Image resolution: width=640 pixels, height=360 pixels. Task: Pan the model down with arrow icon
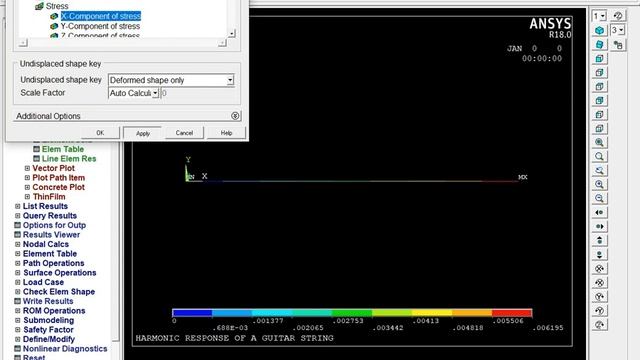click(599, 255)
